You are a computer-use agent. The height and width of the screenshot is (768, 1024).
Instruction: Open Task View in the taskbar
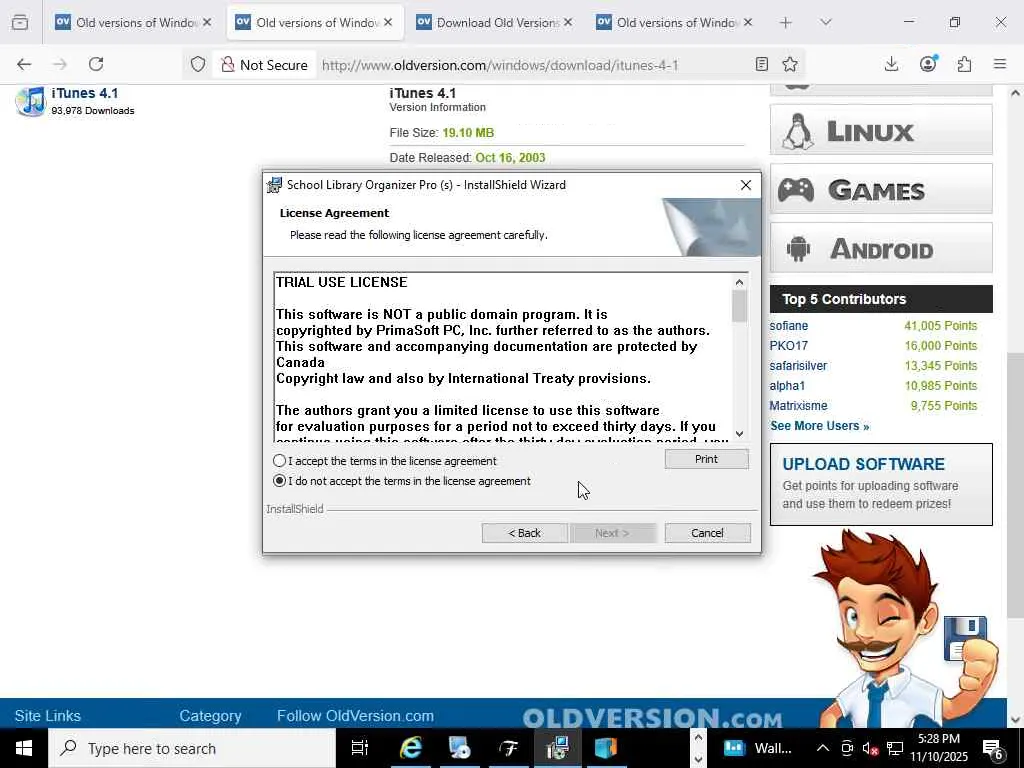(360, 748)
